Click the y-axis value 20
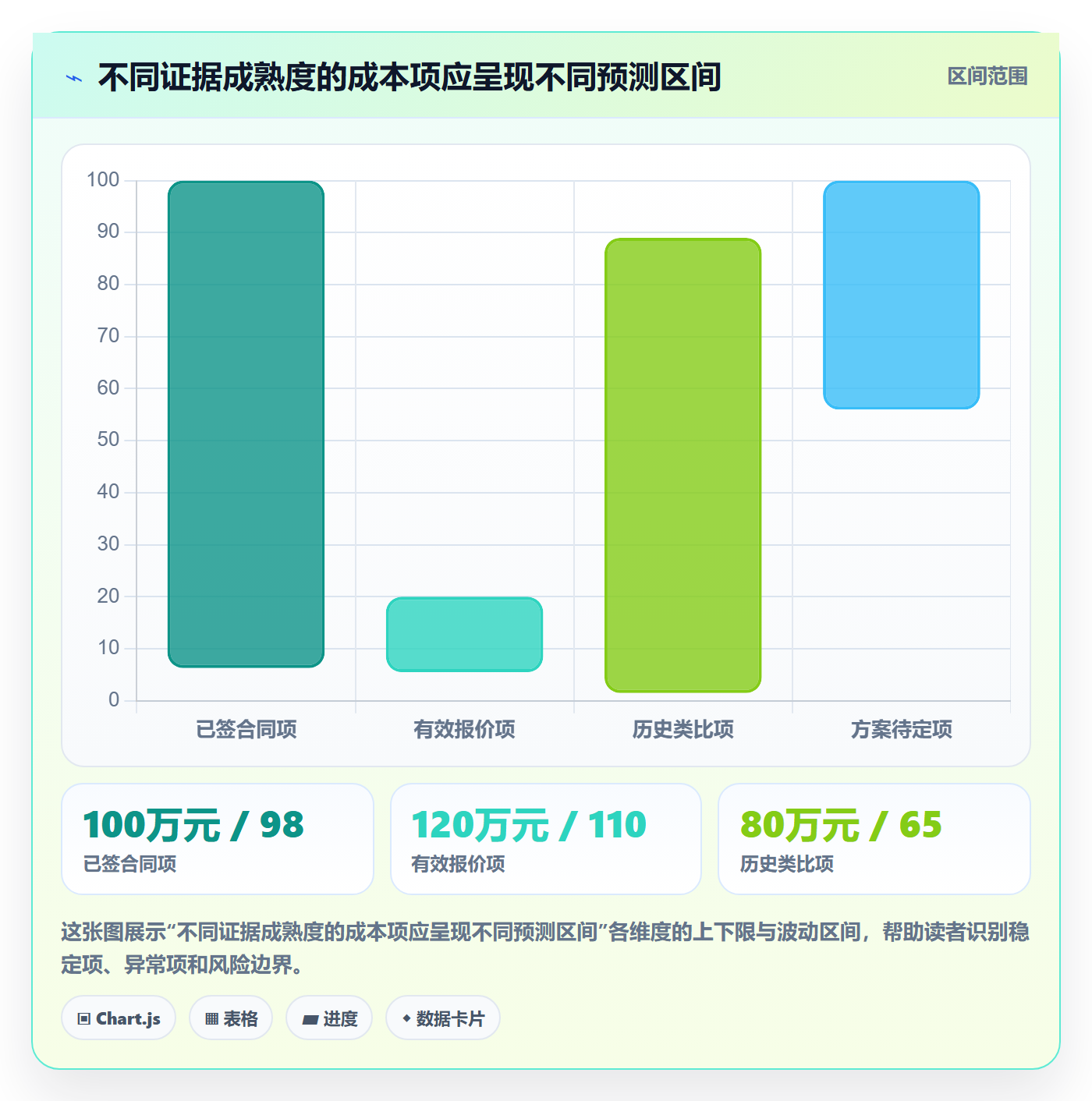This screenshot has height=1101, width=1092. click(108, 597)
